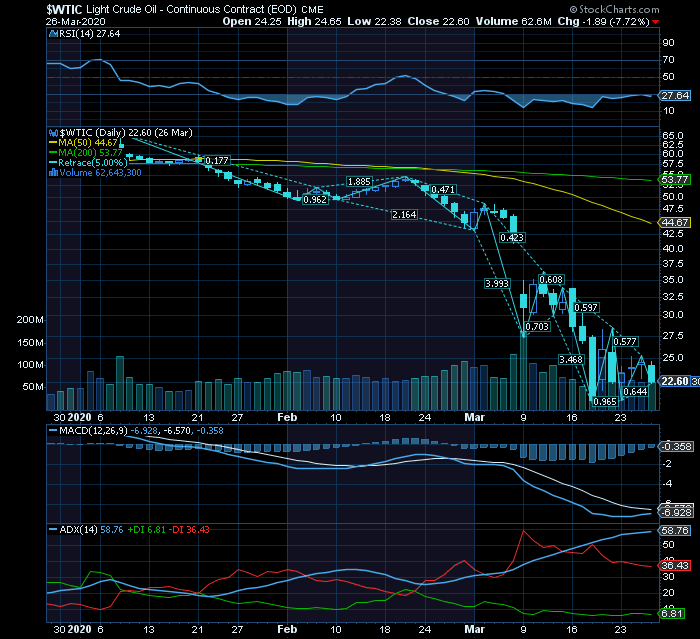Click the 'Light Crude Oil - Continuous Contract (EOD)' title
The image size is (700, 639).
192,9
